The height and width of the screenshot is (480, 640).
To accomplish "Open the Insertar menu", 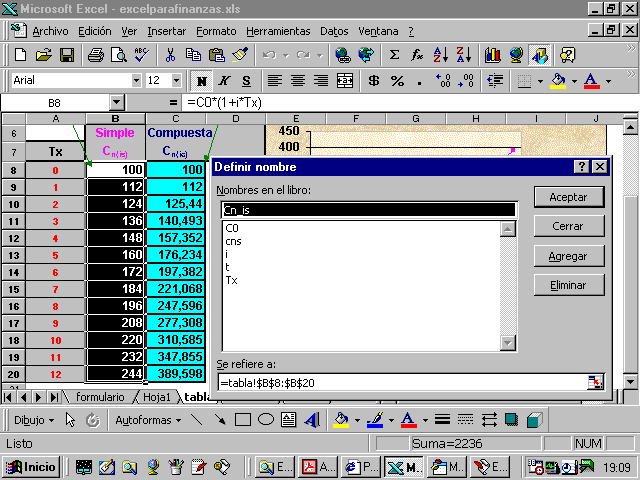I will click(x=167, y=31).
